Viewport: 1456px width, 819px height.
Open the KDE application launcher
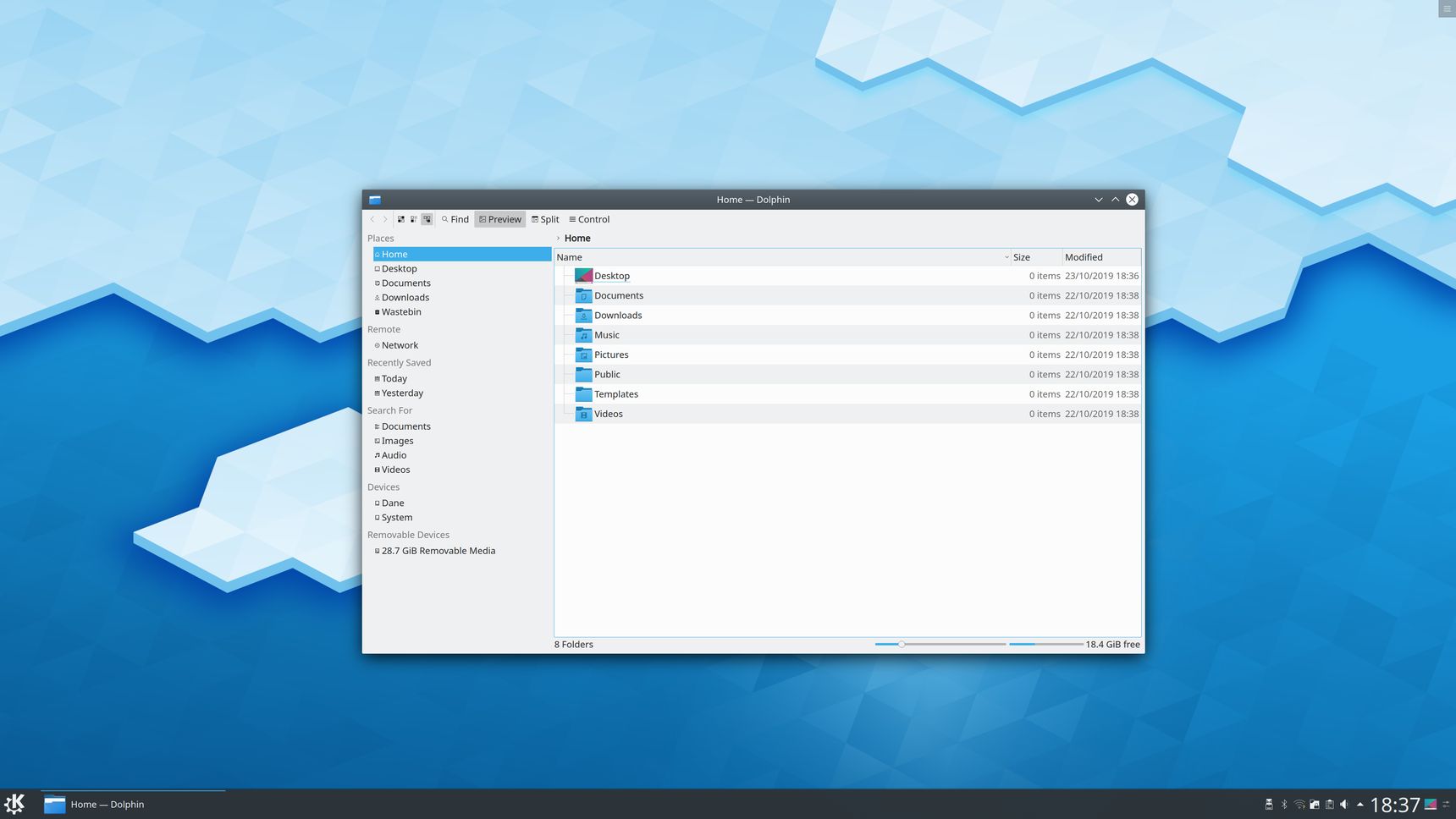(15, 804)
